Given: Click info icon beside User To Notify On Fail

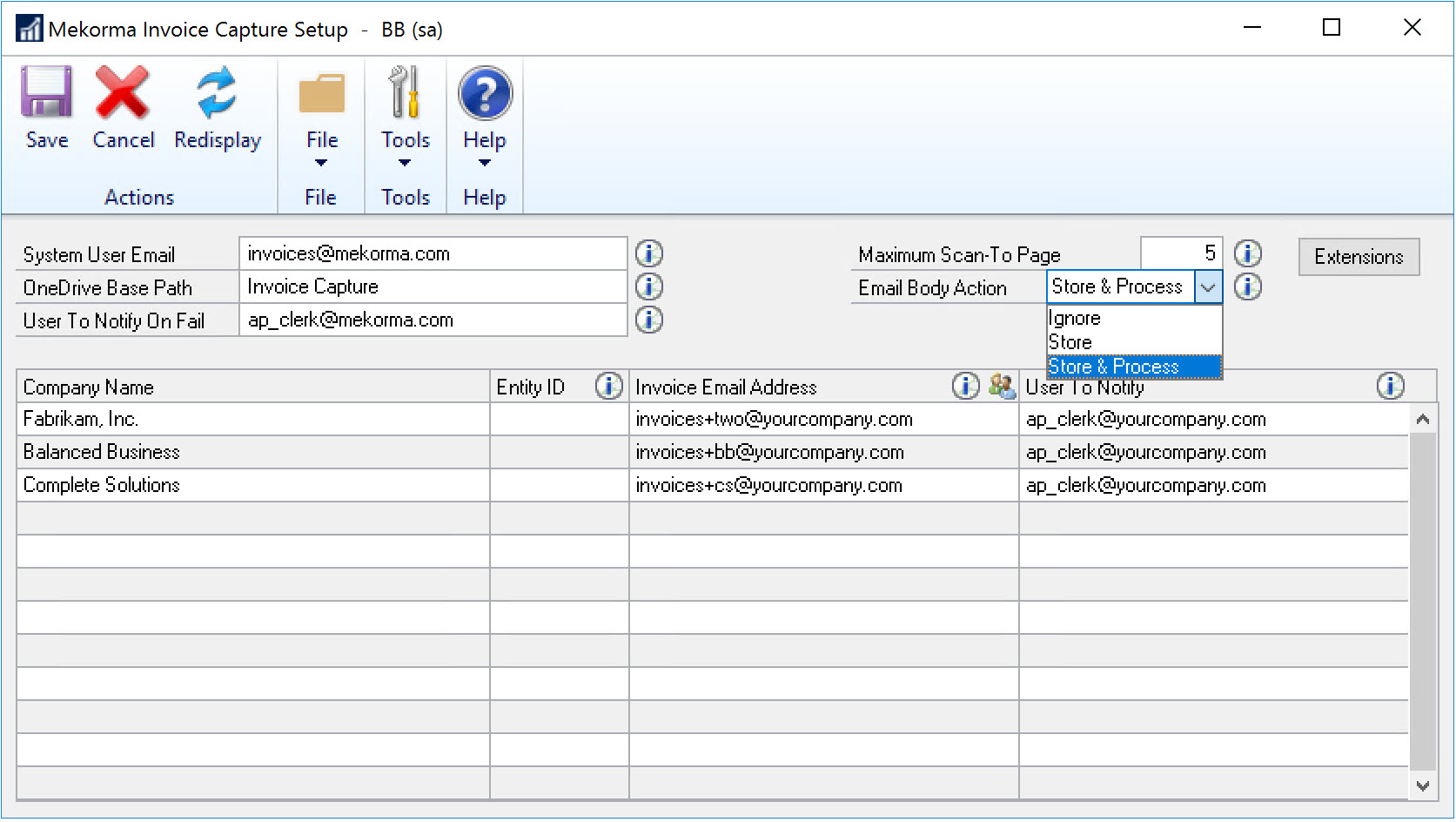Looking at the screenshot, I should pyautogui.click(x=648, y=320).
